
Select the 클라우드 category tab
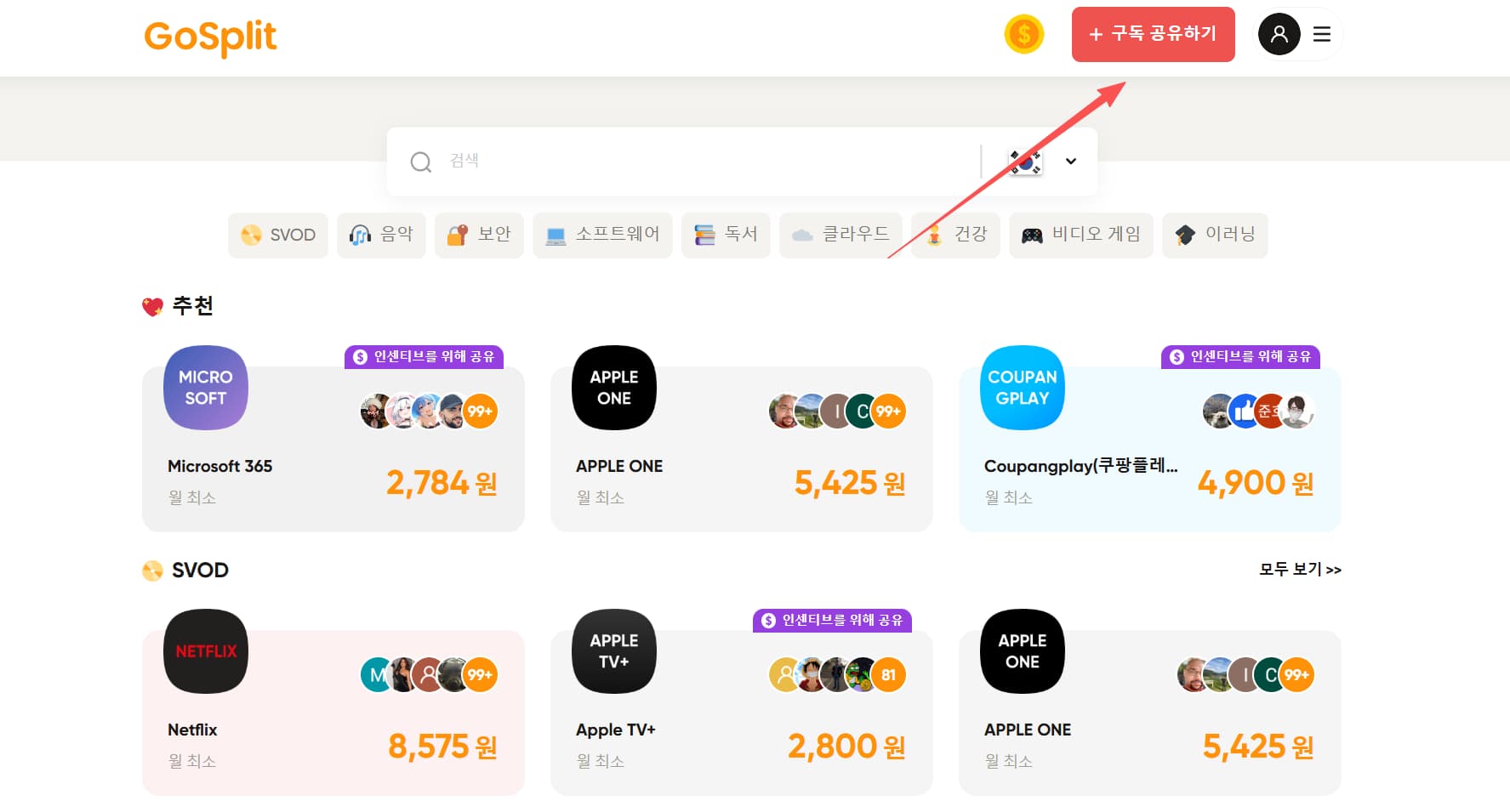(840, 235)
